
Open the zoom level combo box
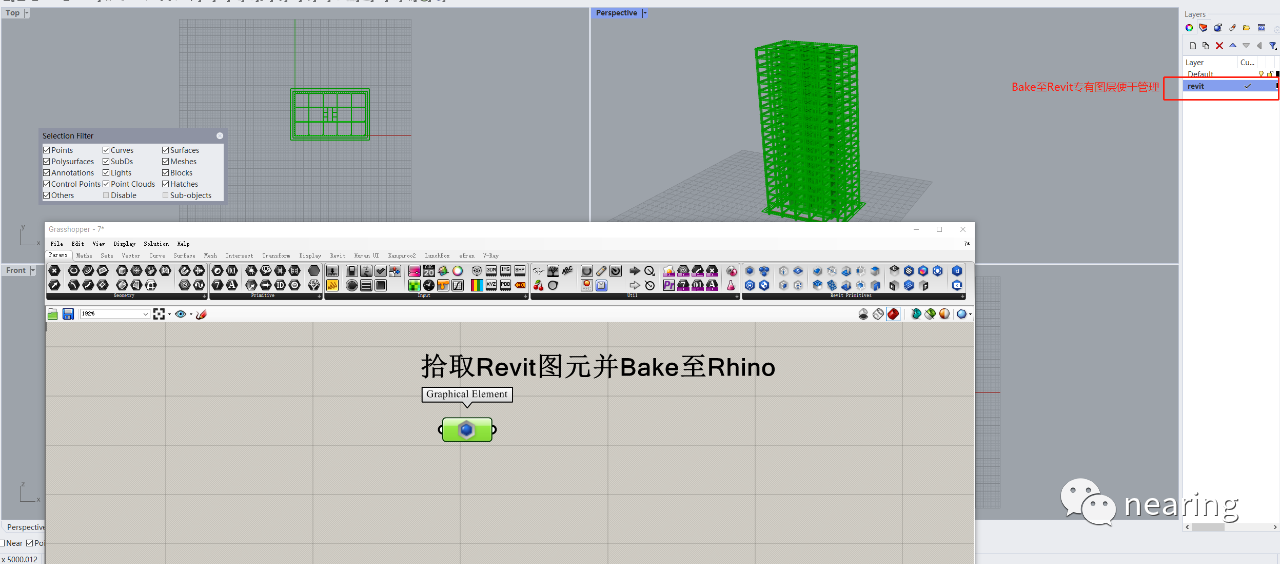(115, 314)
